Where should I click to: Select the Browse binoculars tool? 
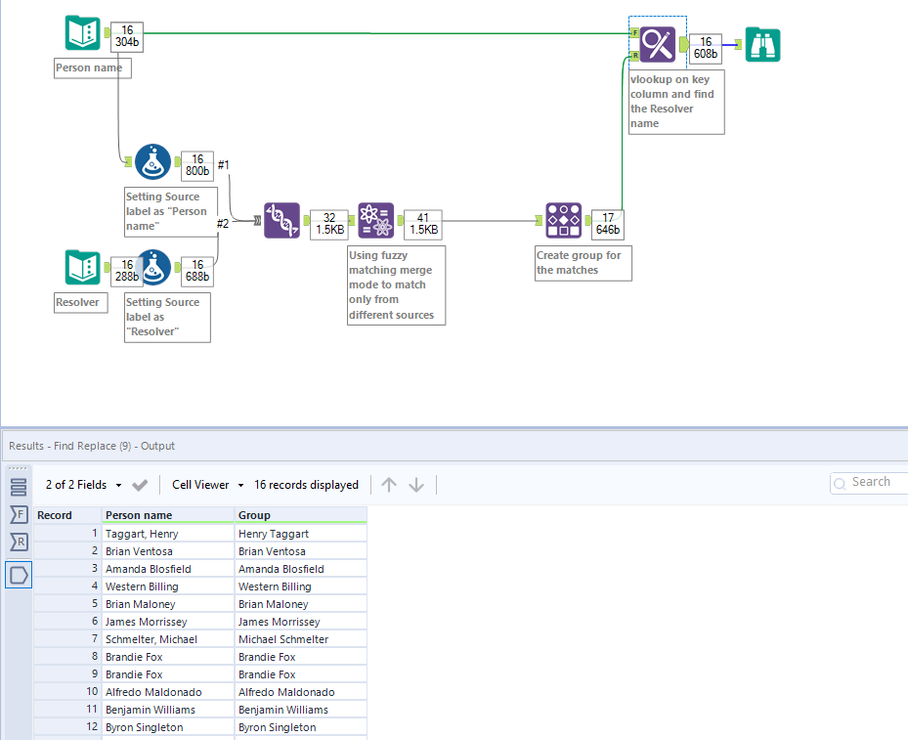coord(763,44)
